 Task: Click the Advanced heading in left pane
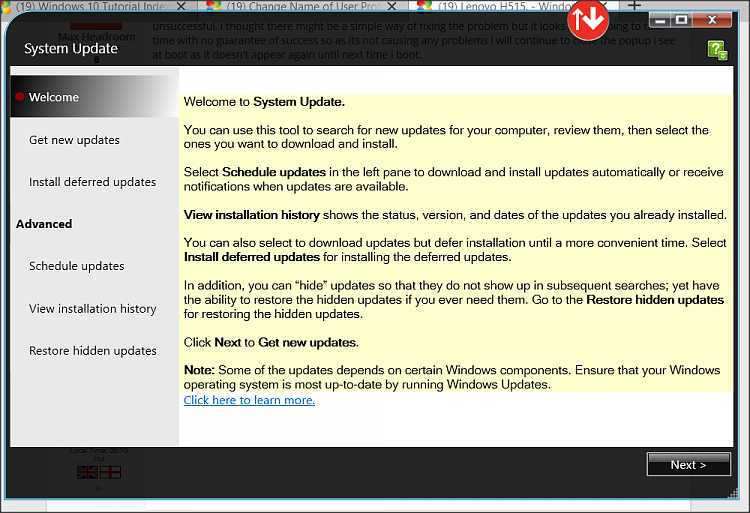click(x=44, y=224)
